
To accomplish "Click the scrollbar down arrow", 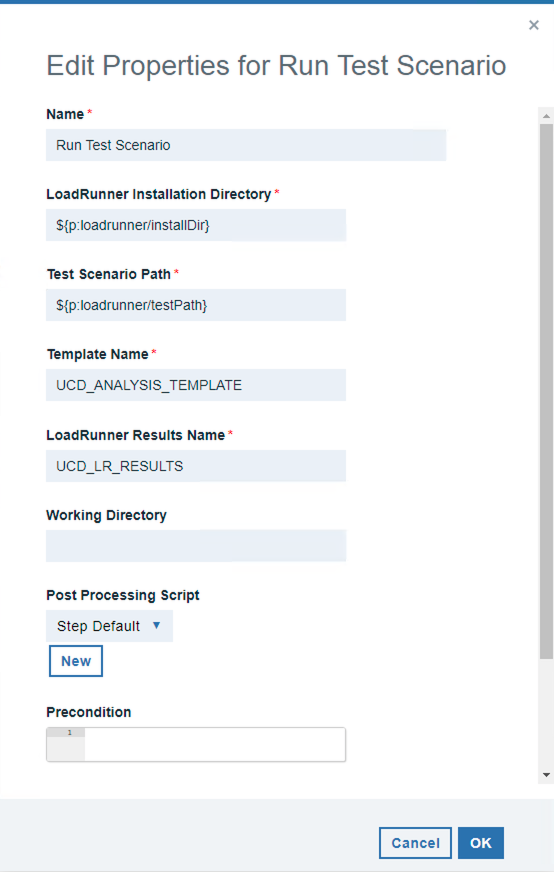I will (x=546, y=775).
